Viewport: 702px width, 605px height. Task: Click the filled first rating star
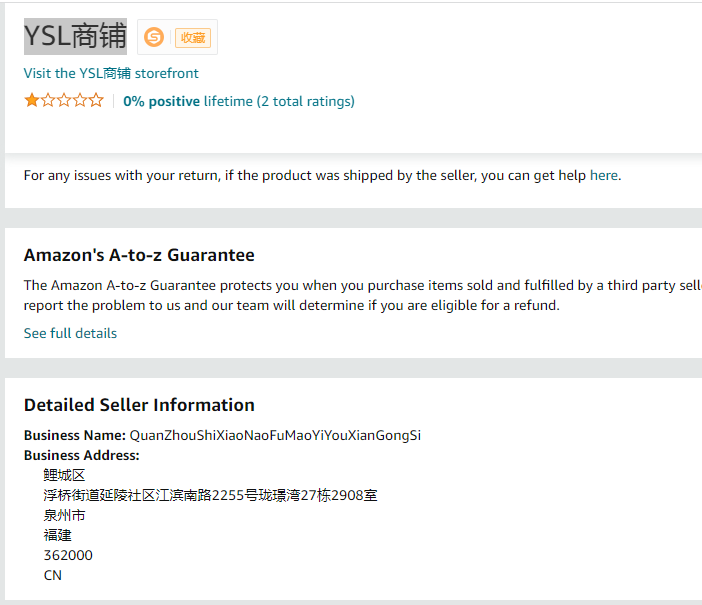point(32,100)
